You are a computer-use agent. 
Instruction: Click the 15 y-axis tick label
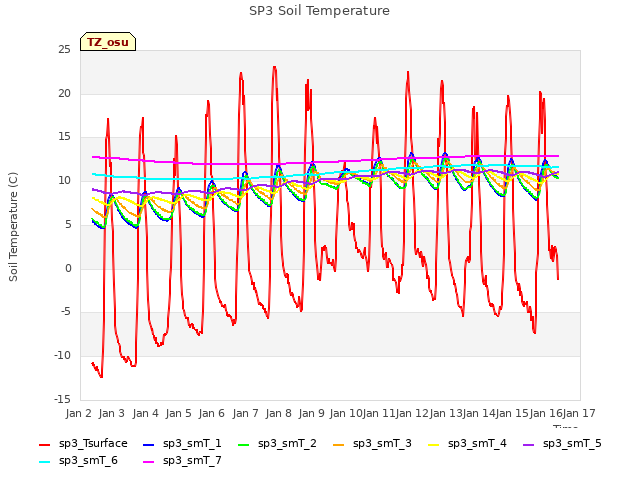[64, 137]
